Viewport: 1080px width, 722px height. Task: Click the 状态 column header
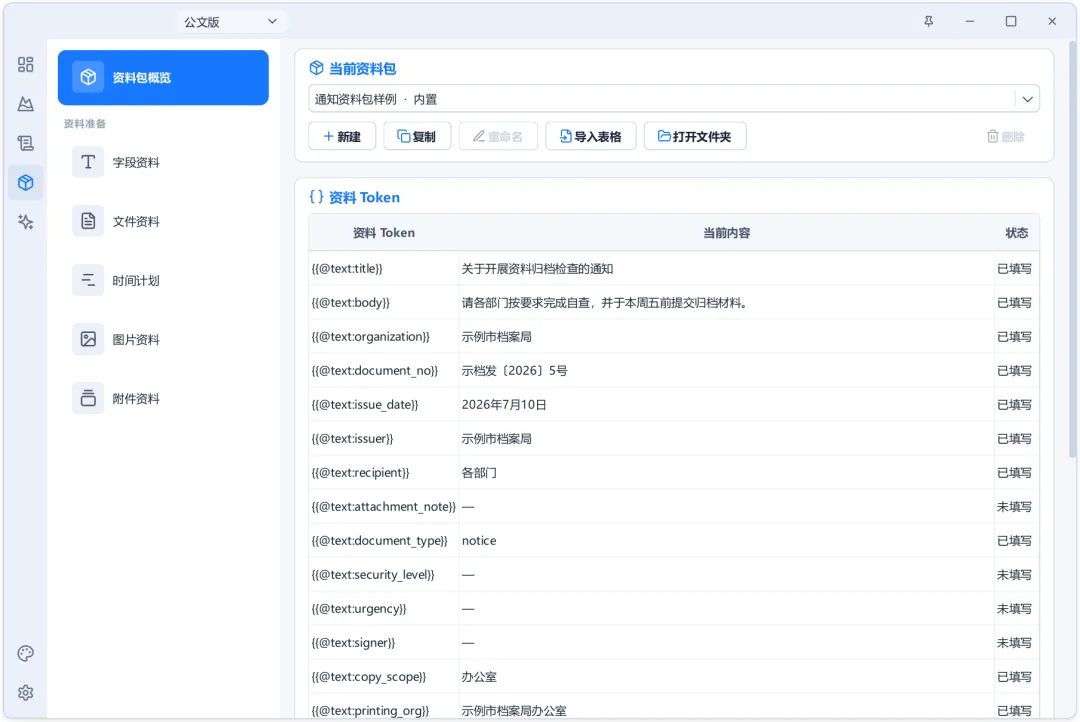coord(1017,233)
